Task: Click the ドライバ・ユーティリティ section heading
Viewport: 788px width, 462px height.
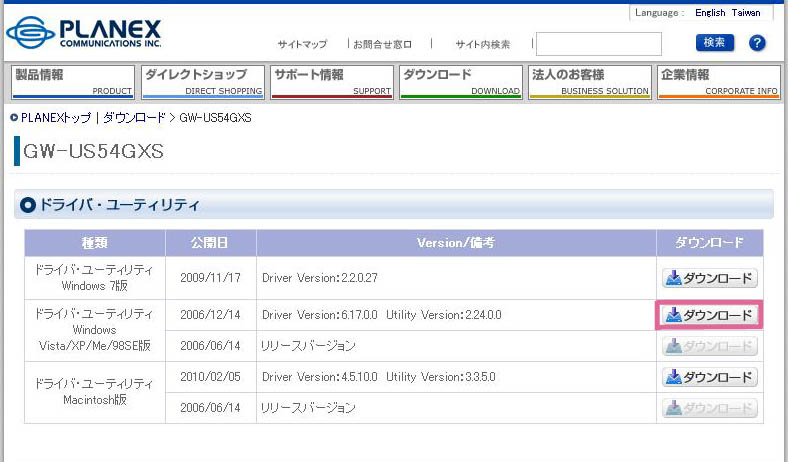Action: pyautogui.click(x=119, y=205)
